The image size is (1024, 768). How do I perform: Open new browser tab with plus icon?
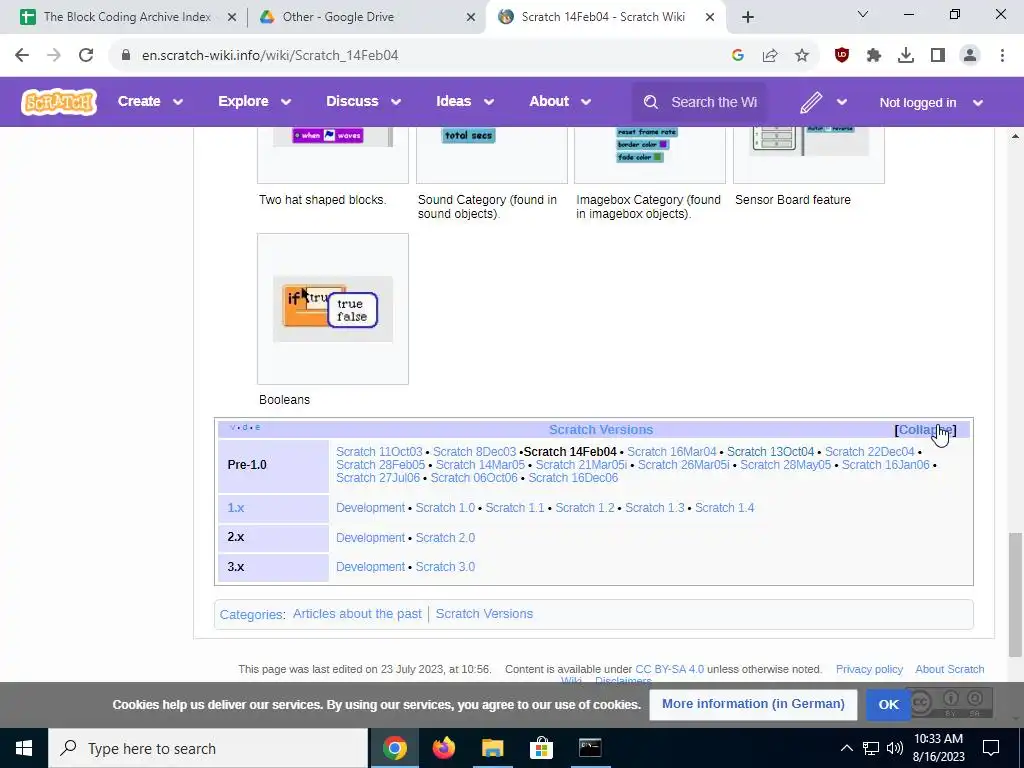pyautogui.click(x=748, y=17)
